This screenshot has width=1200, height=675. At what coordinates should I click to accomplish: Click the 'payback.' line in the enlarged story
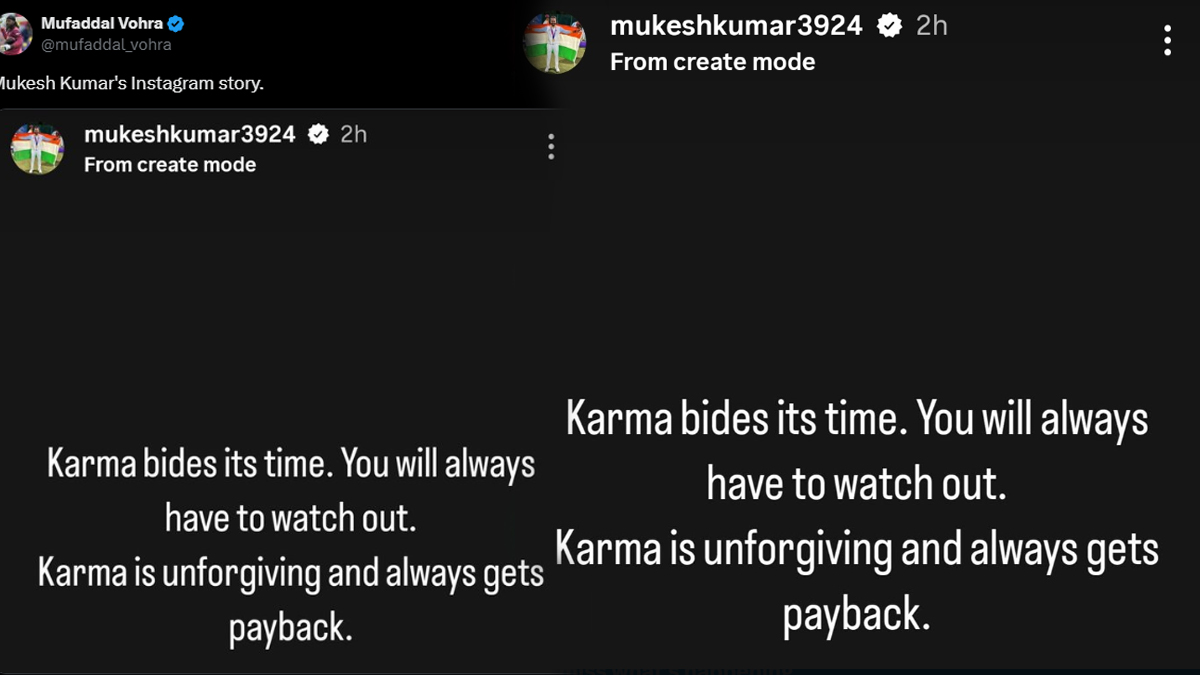pyautogui.click(x=857, y=614)
